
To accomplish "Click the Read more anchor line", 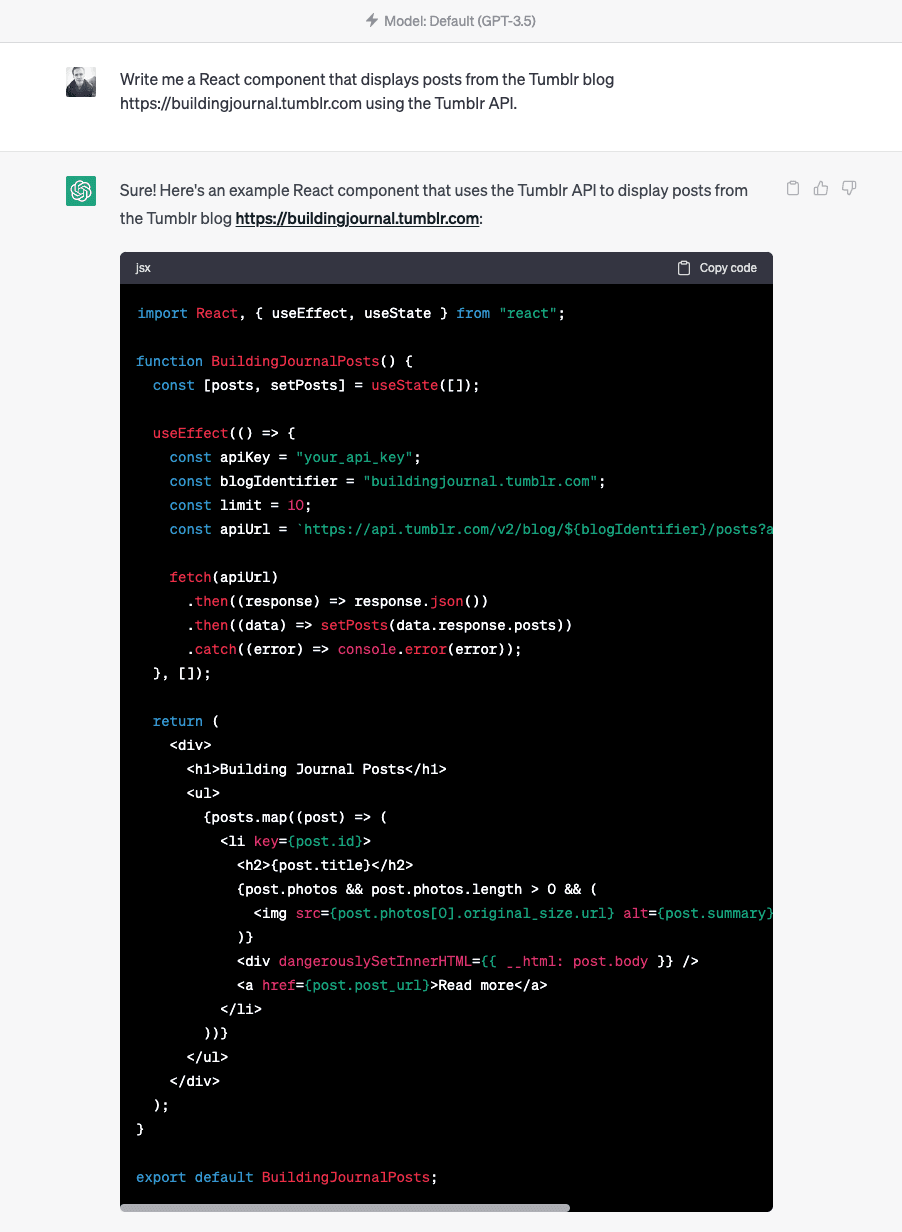I will tap(392, 985).
